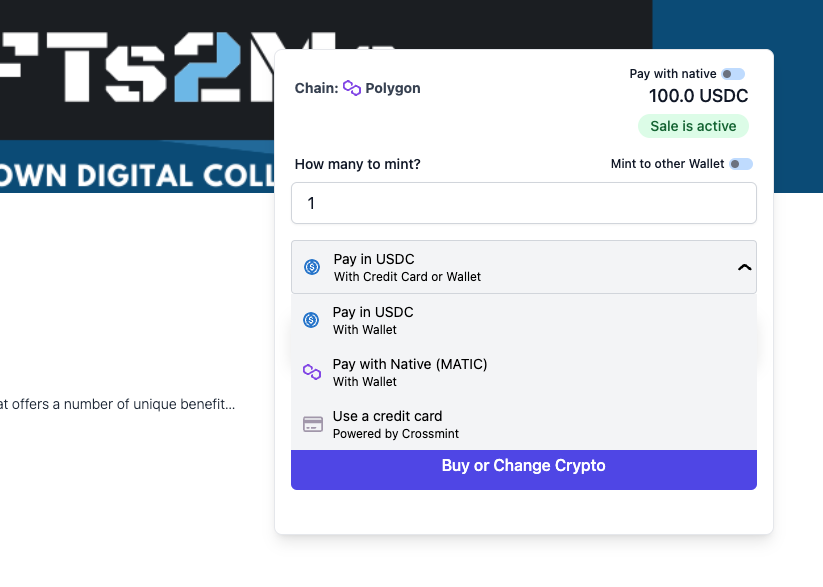Click the 100.0 USDC price text

(x=698, y=96)
